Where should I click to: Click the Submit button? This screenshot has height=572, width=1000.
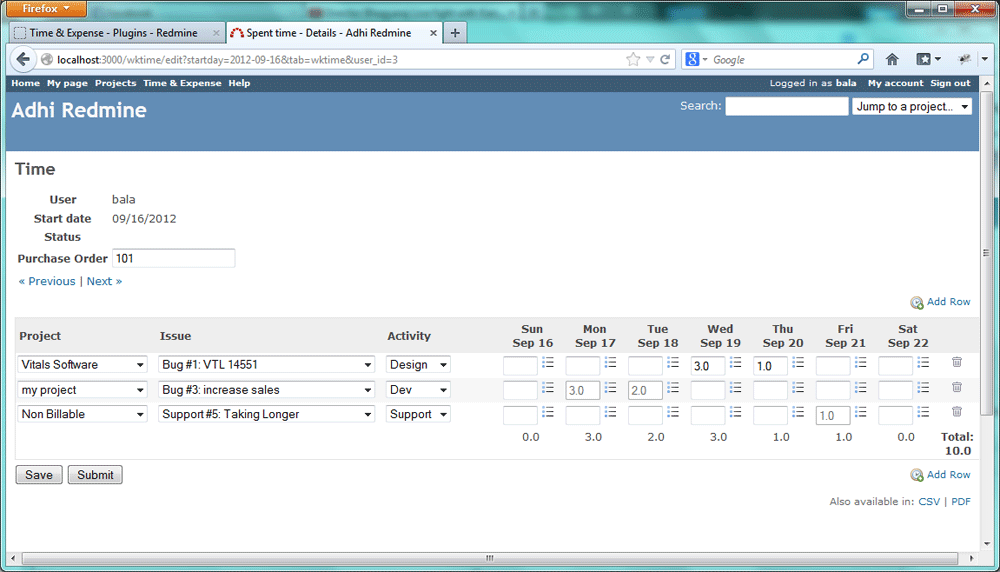point(95,475)
